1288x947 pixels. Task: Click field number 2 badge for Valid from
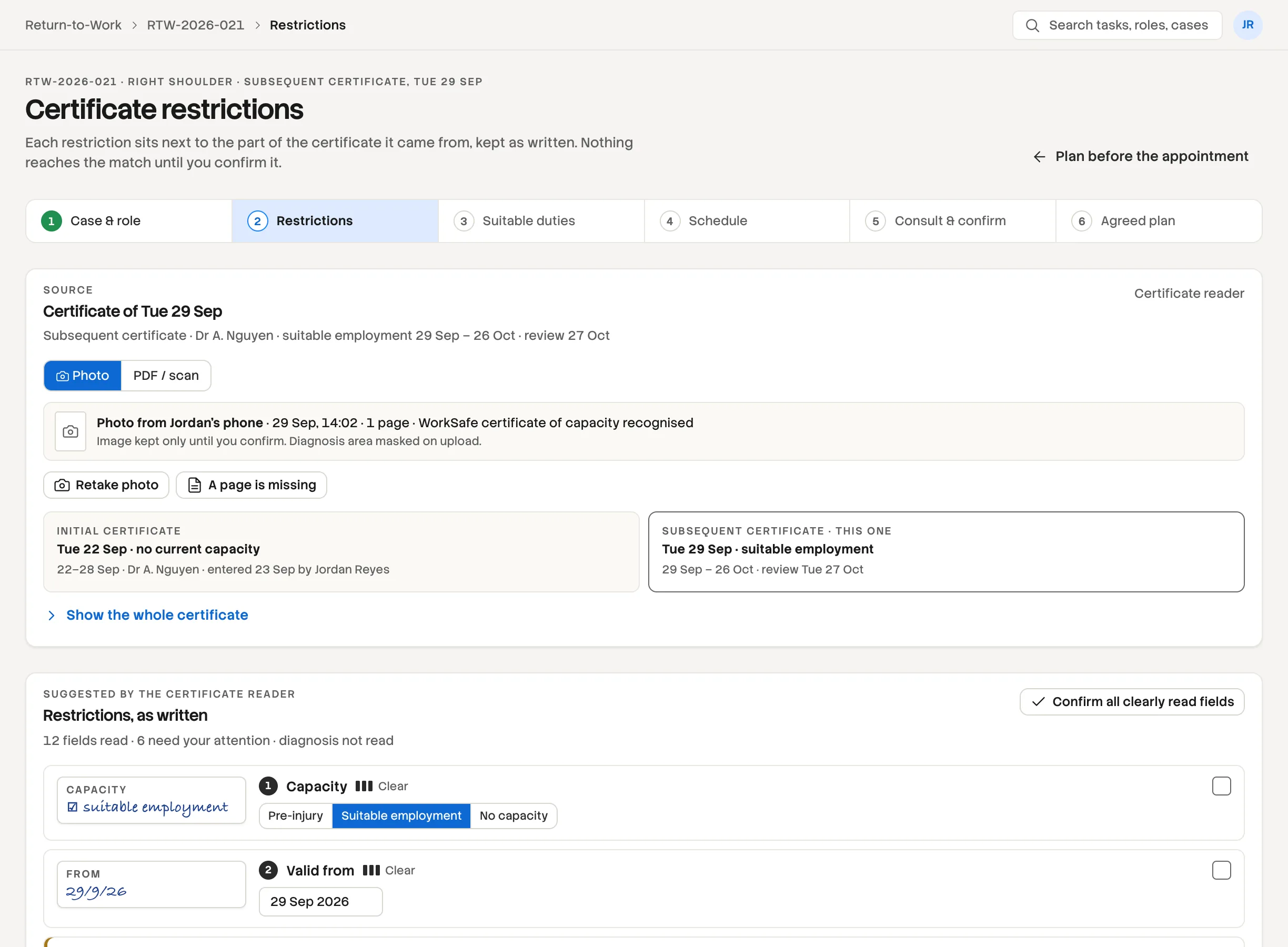point(268,870)
